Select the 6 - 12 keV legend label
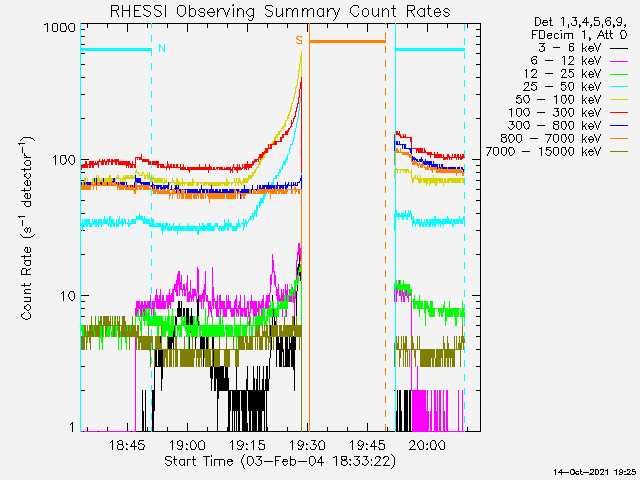 pos(566,61)
